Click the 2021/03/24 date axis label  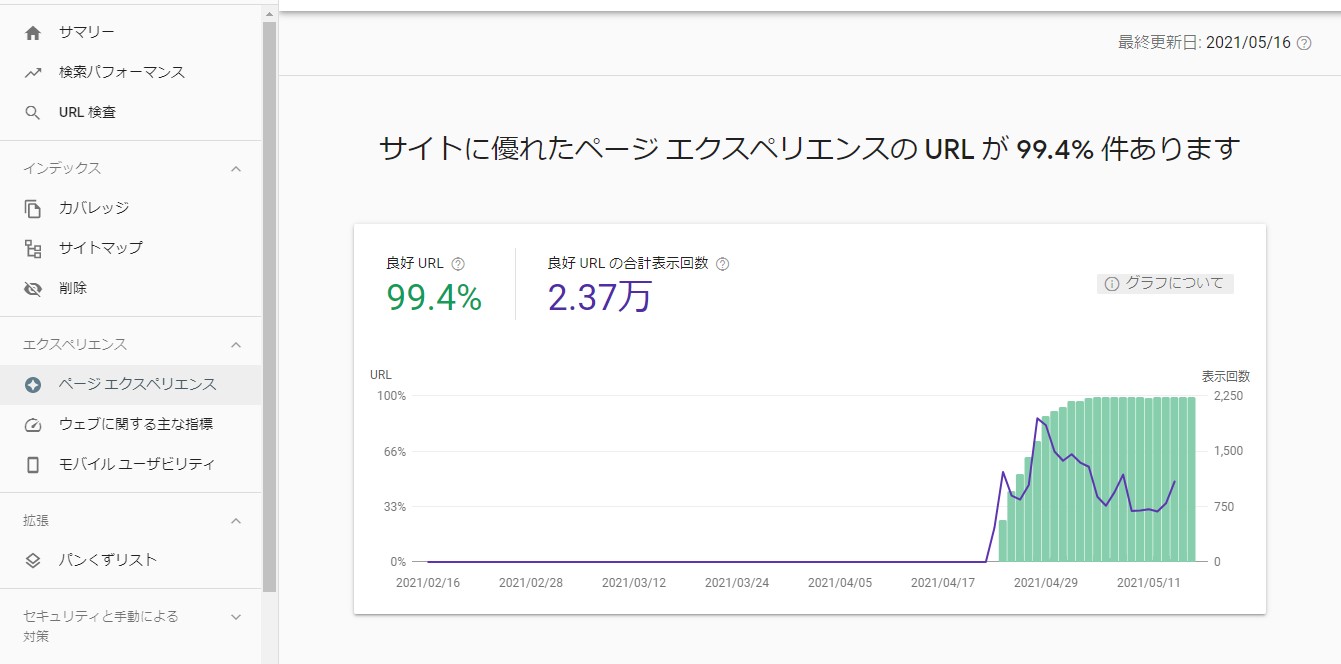point(737,582)
